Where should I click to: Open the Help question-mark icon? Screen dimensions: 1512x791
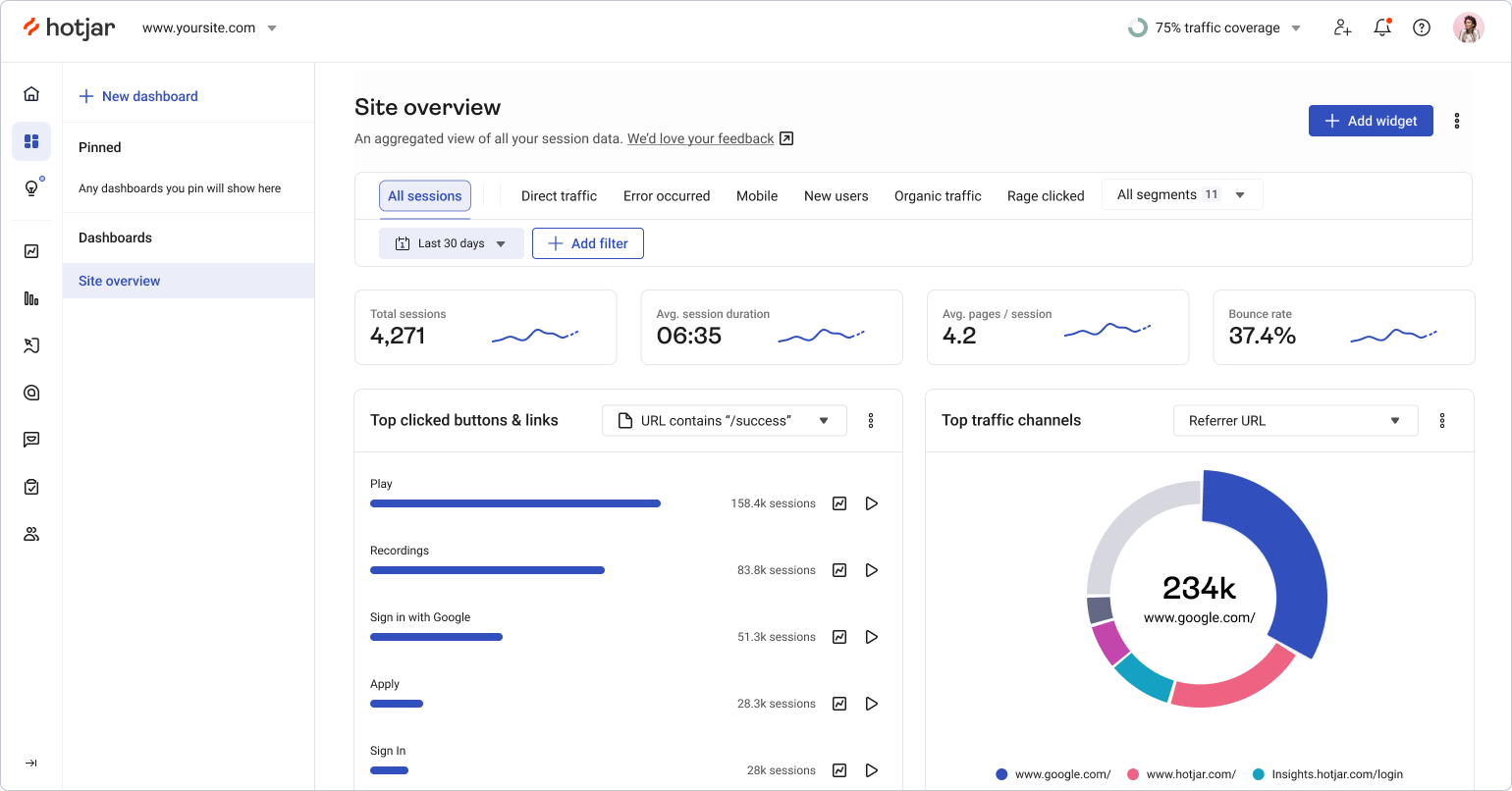tap(1422, 27)
